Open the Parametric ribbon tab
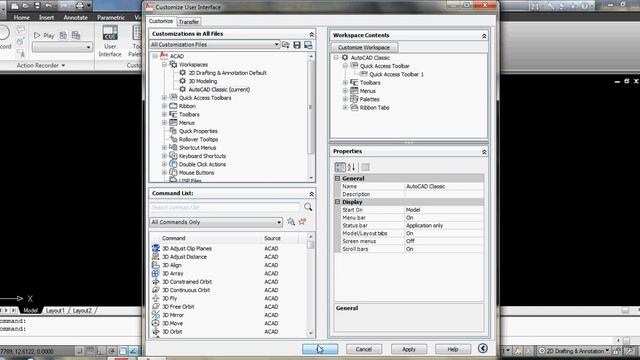This screenshot has width=640, height=360. pos(111,18)
